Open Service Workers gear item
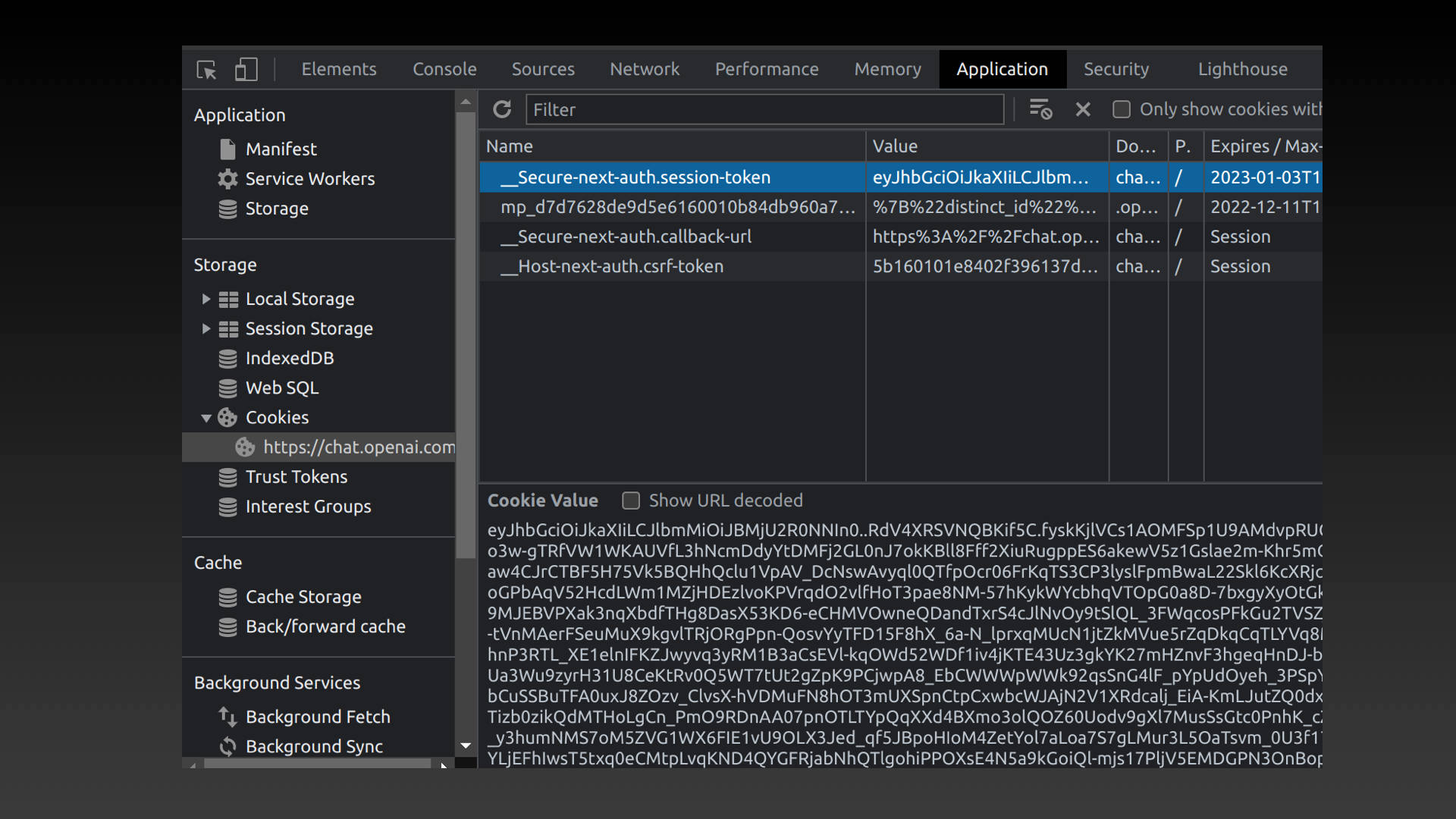Screen dimensions: 1456x819 pos(309,179)
